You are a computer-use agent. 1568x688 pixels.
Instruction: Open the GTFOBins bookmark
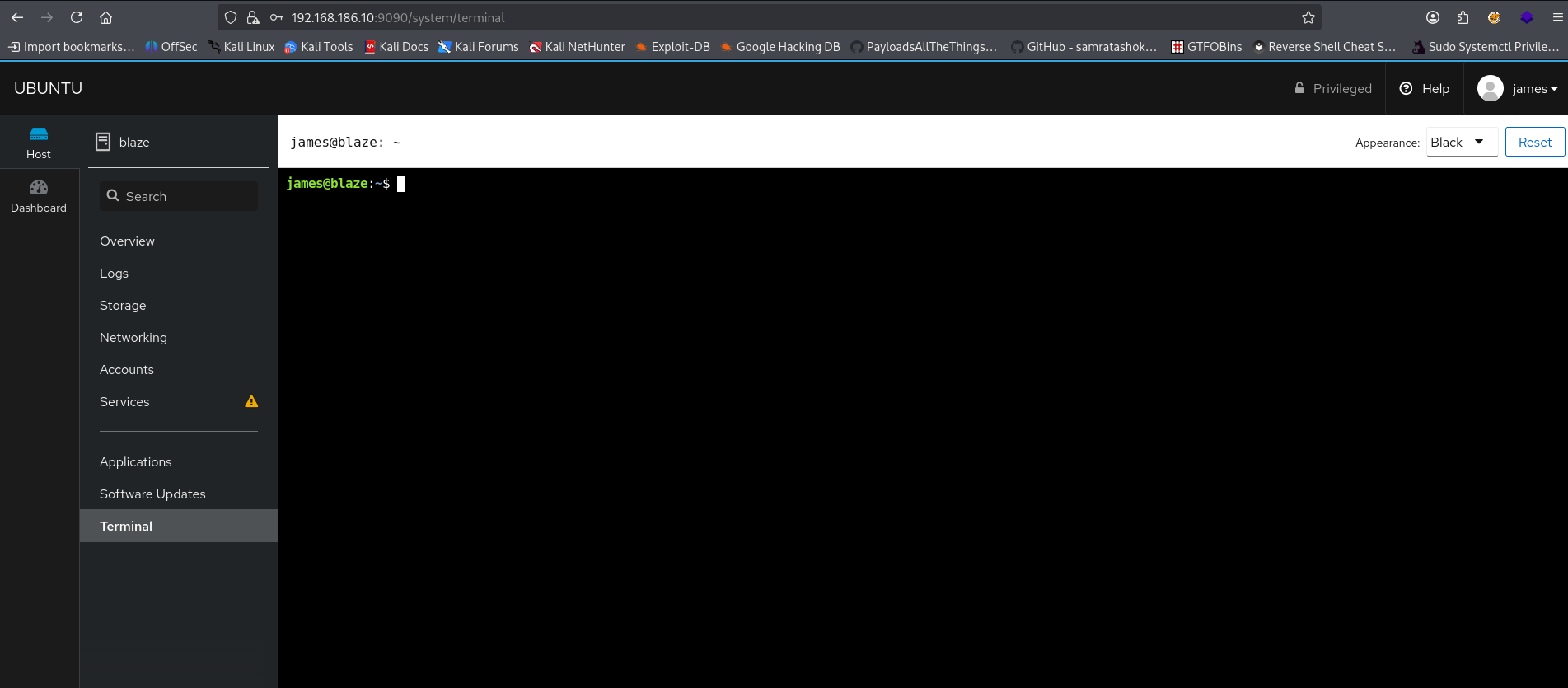[x=1206, y=47]
